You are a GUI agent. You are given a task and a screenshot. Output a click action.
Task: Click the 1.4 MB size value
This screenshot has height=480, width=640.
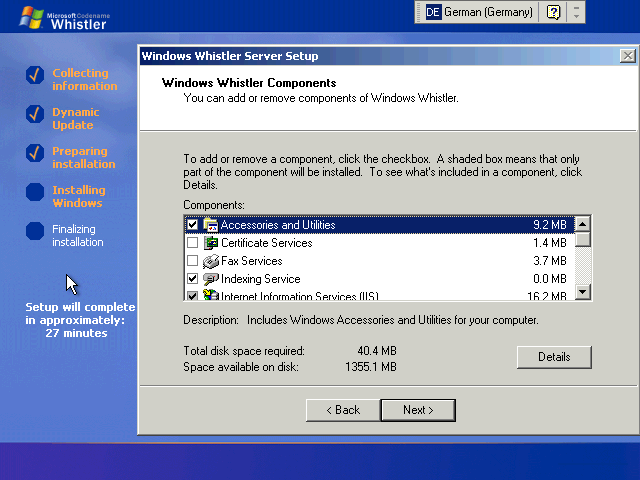pyautogui.click(x=549, y=243)
